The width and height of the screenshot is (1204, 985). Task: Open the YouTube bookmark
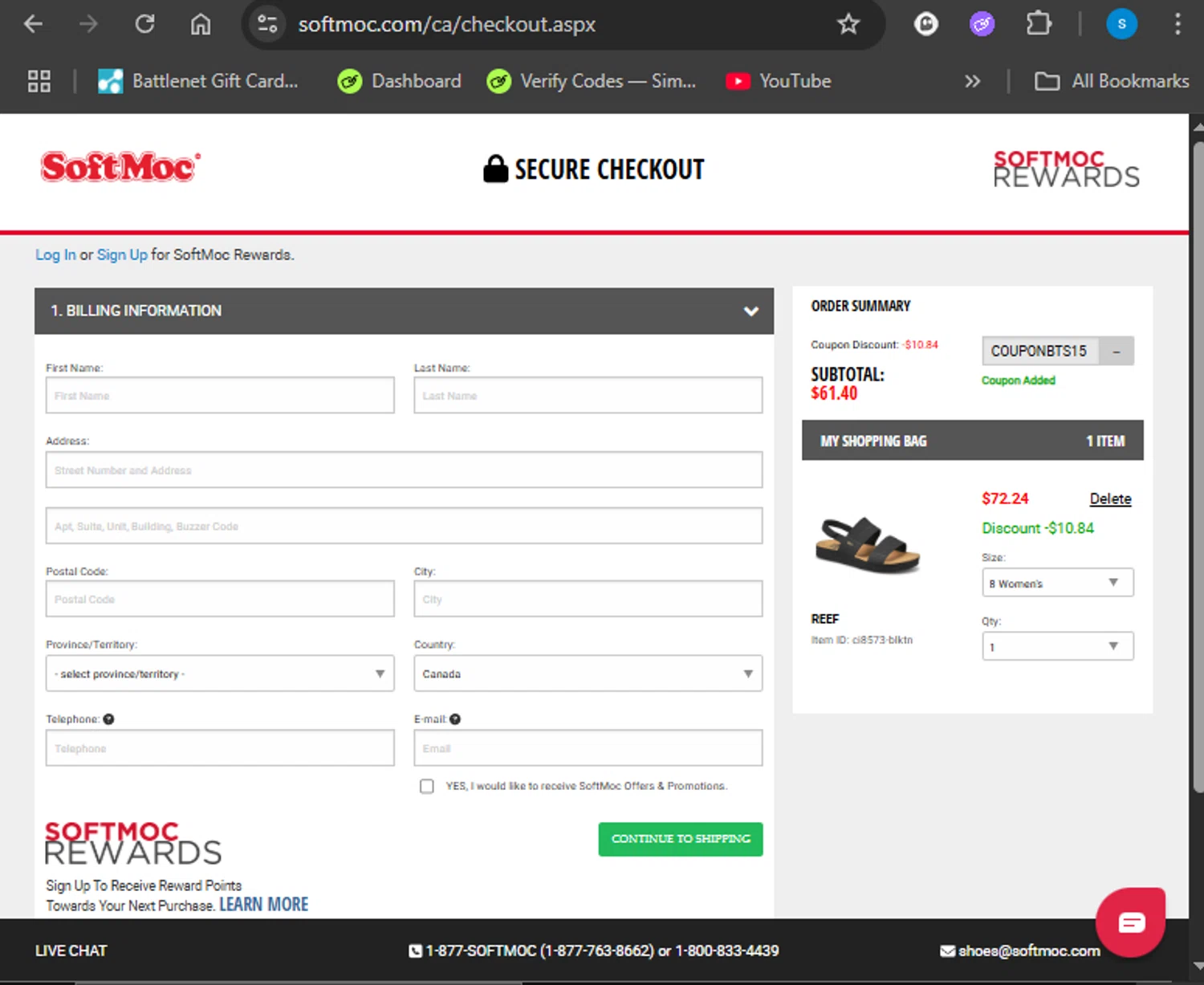click(778, 81)
